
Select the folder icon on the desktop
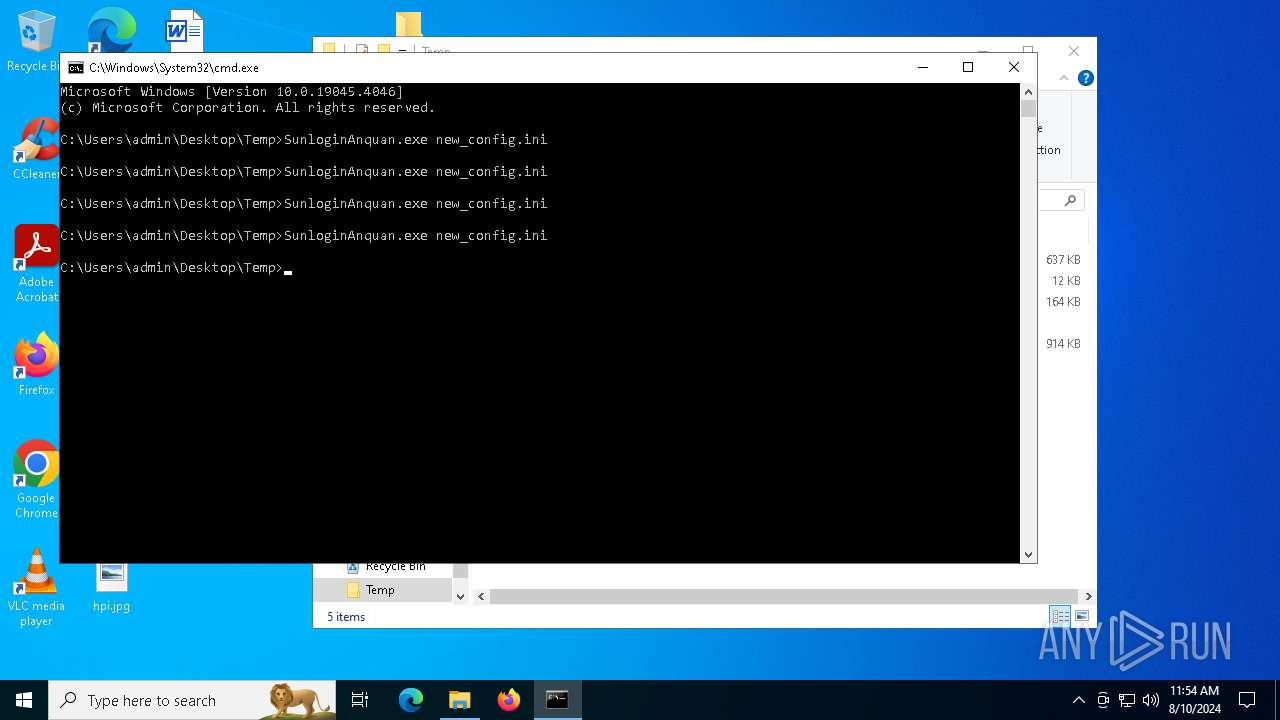408,24
